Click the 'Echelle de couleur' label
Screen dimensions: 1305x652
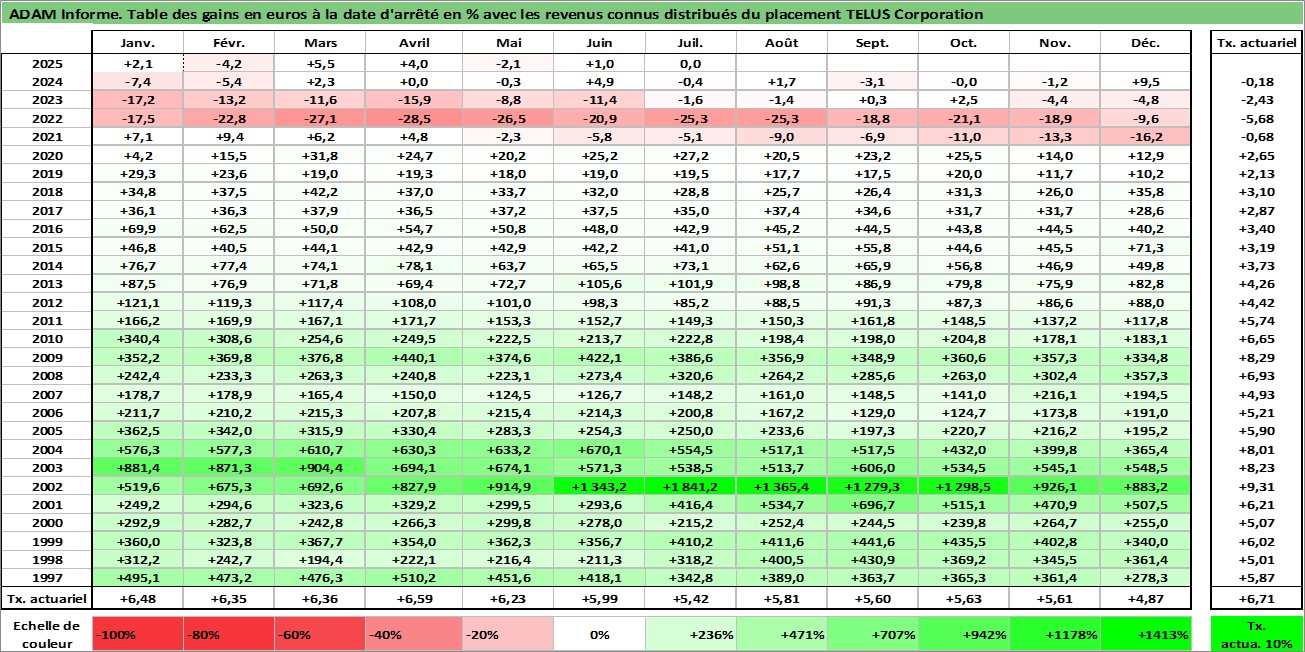46,632
